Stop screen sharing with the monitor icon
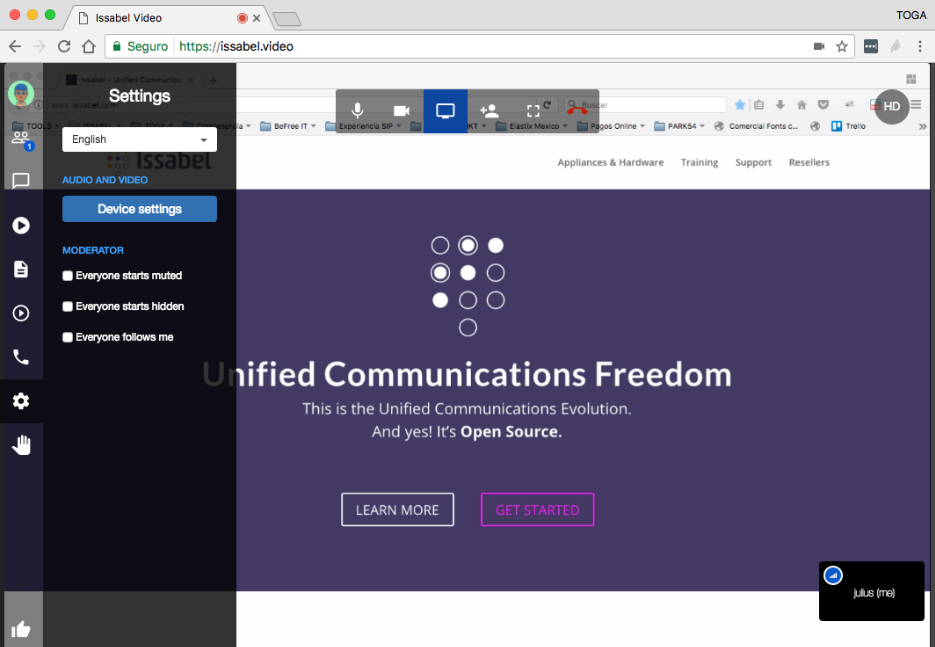This screenshot has height=647, width=935. (x=445, y=111)
